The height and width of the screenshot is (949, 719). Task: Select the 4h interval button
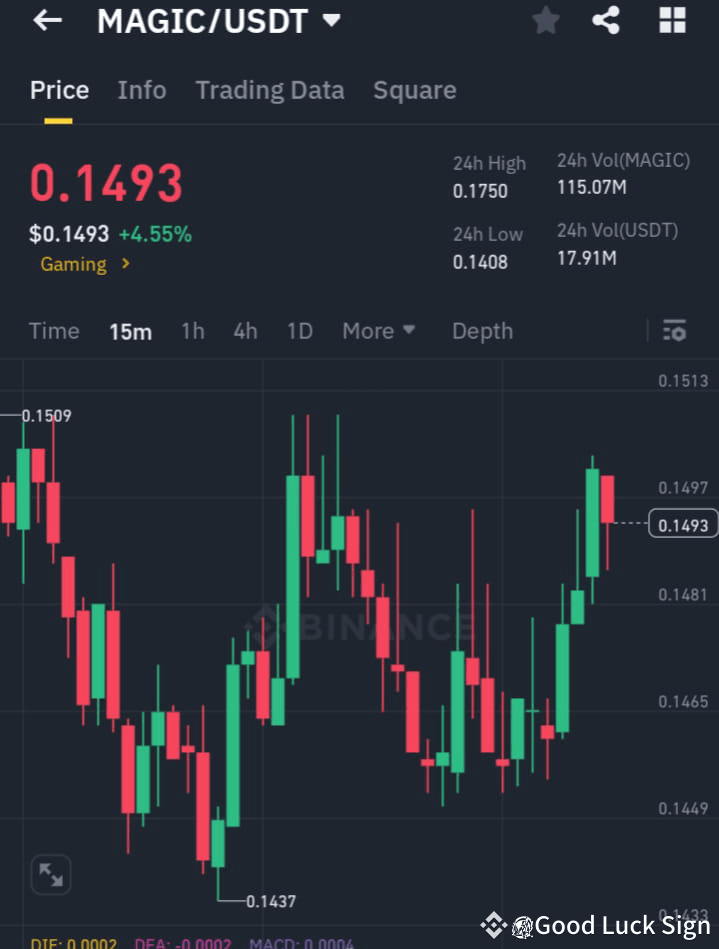coord(245,331)
